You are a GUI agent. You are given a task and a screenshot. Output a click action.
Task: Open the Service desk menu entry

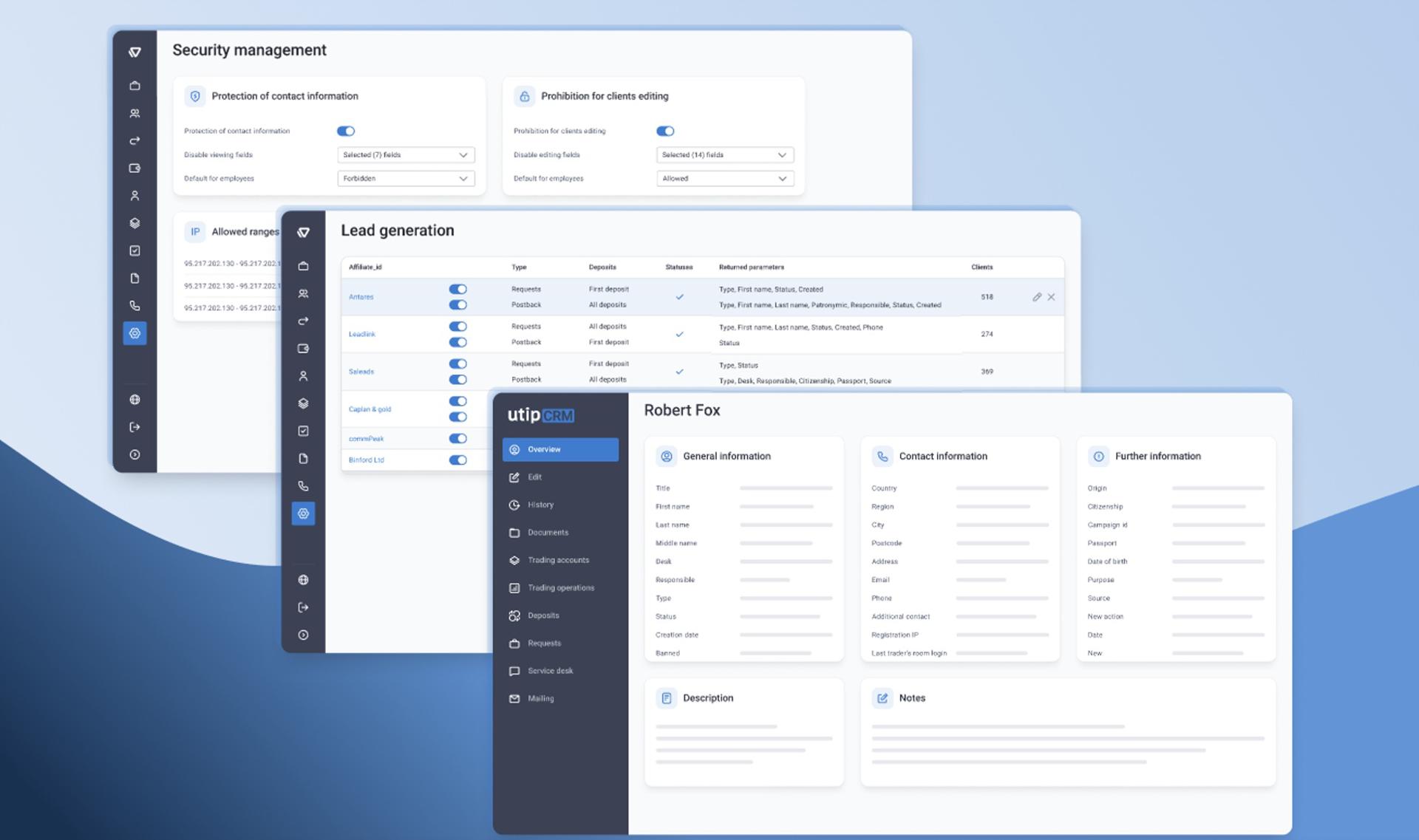(550, 671)
